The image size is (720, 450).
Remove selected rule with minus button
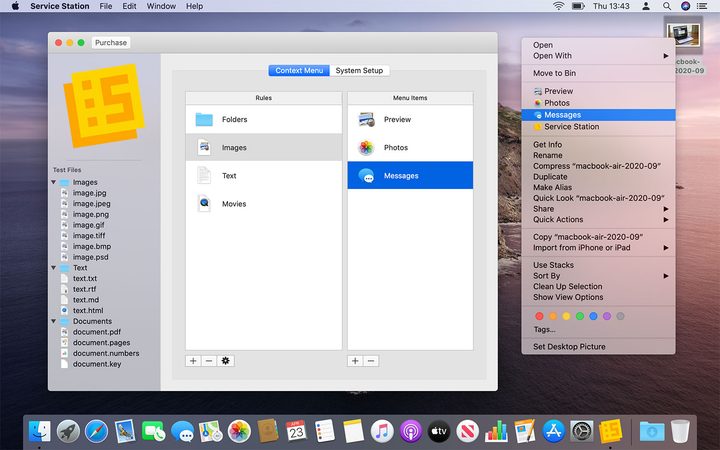(x=209, y=361)
